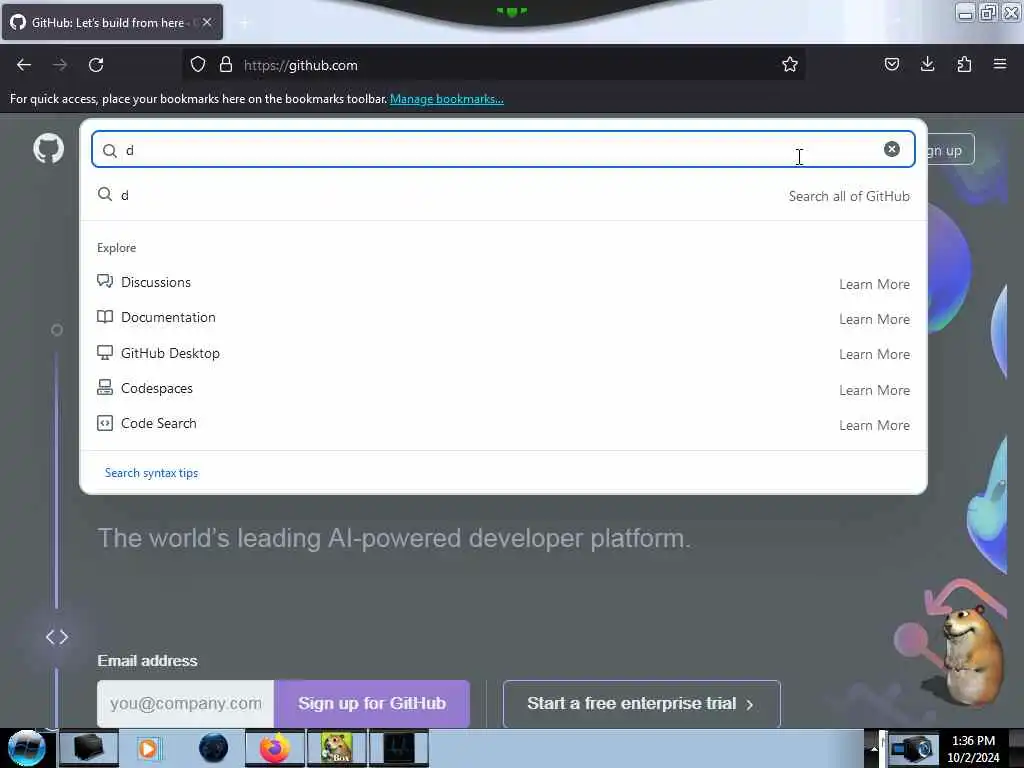Screen dimensions: 1024x768
Task: Click the Discussions speech bubble icon
Action: coord(104,281)
